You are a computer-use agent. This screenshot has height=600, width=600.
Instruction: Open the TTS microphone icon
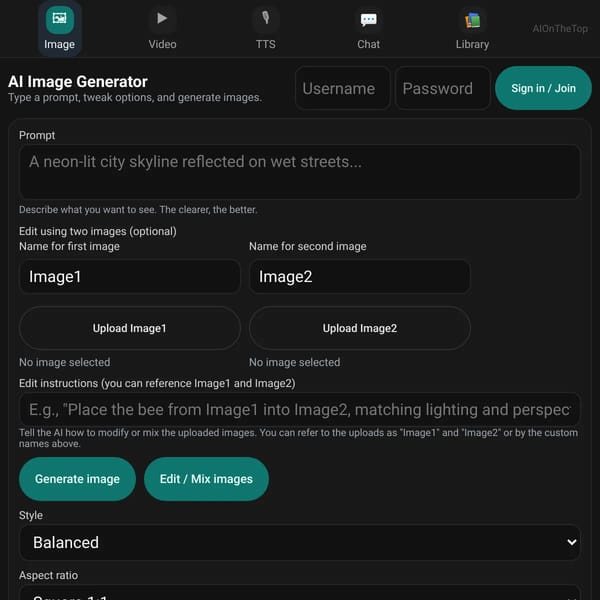pyautogui.click(x=266, y=18)
